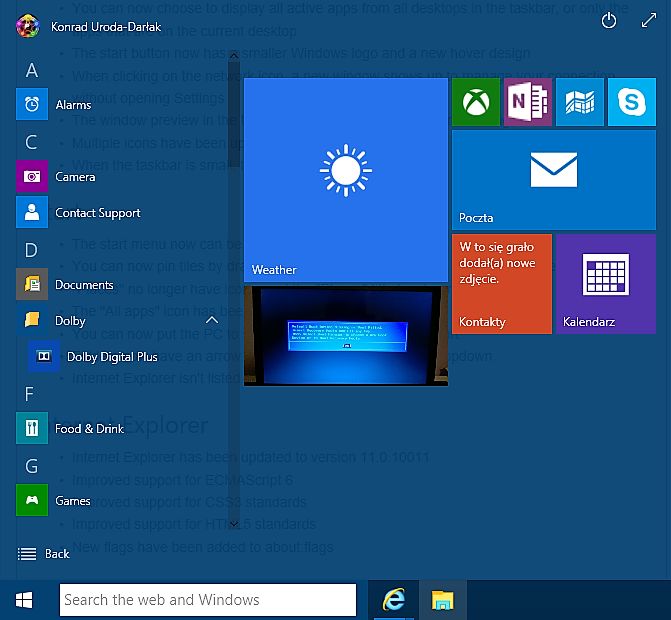Click the power button icon
671x620 pixels.
pos(609,20)
